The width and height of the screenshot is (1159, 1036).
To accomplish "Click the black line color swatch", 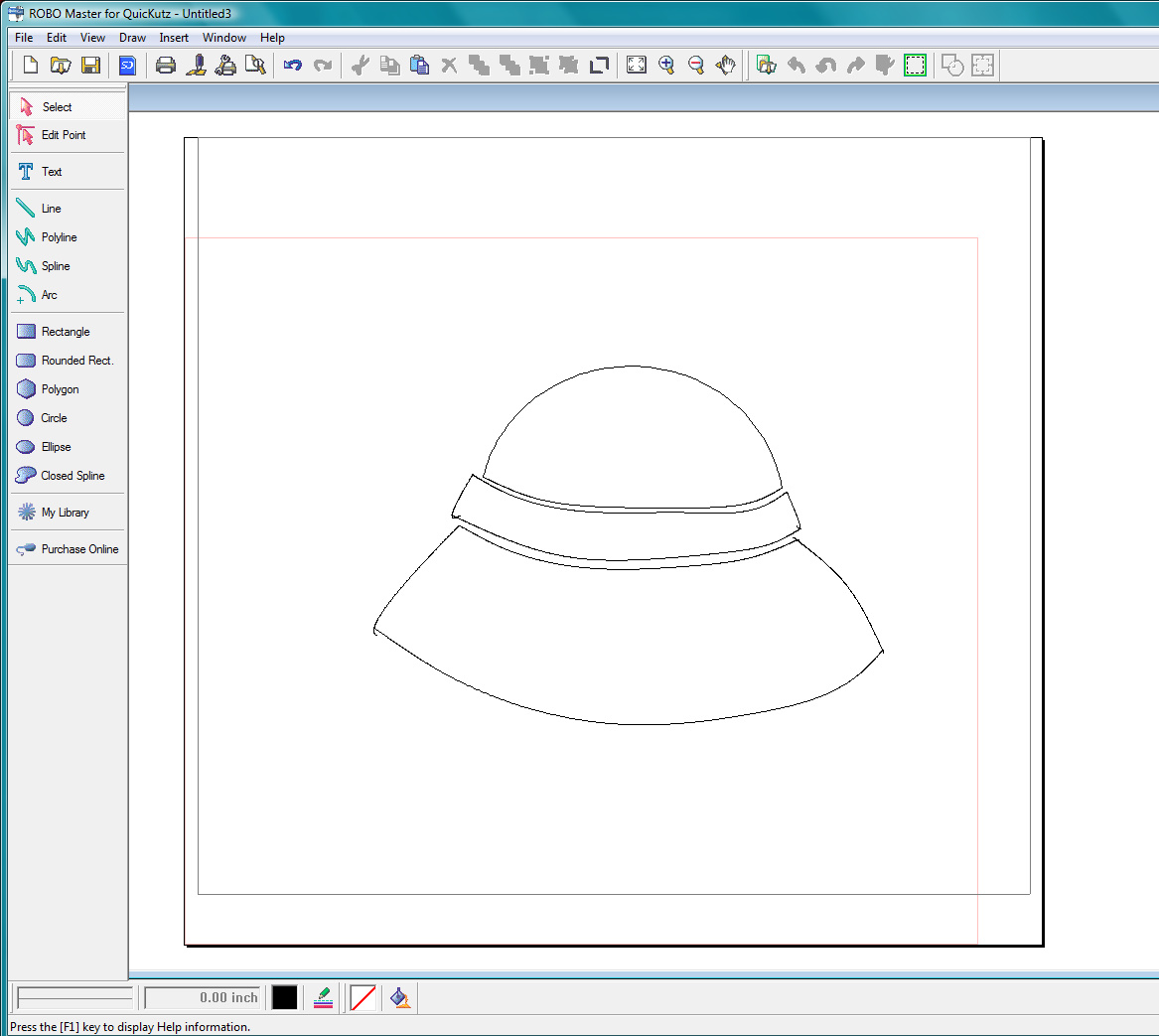I will (285, 997).
